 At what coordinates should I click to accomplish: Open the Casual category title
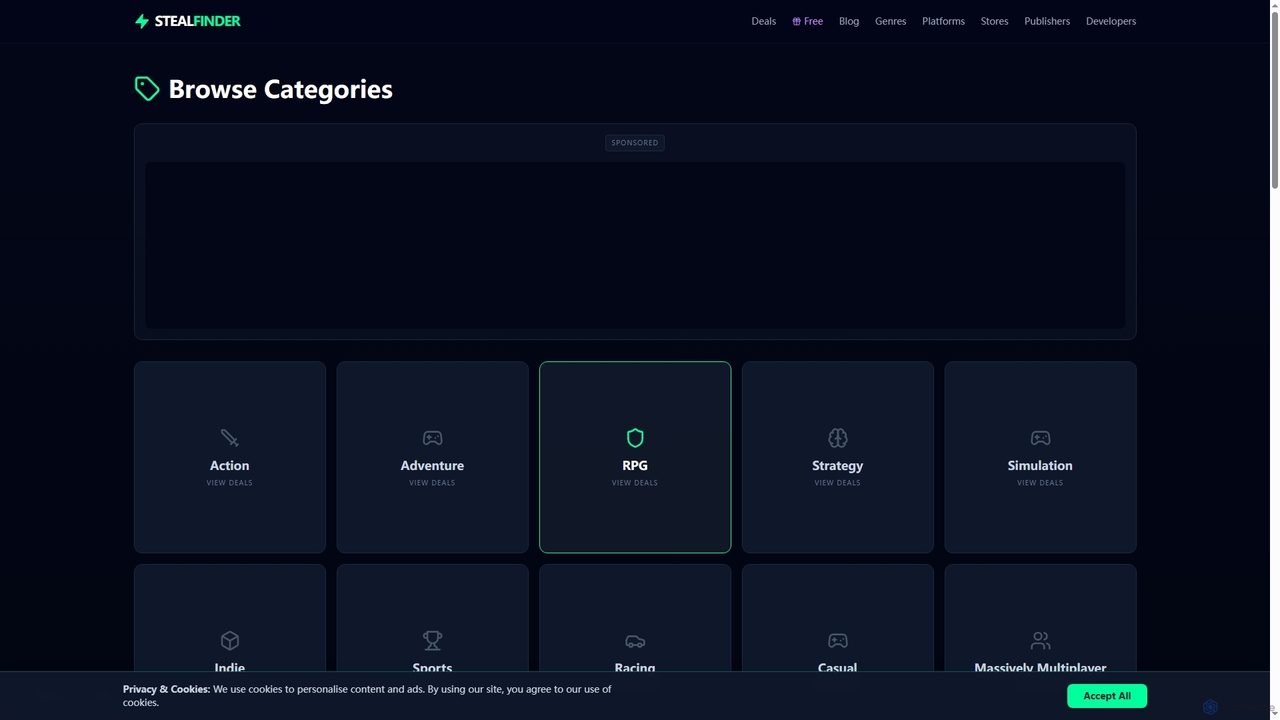[838, 667]
